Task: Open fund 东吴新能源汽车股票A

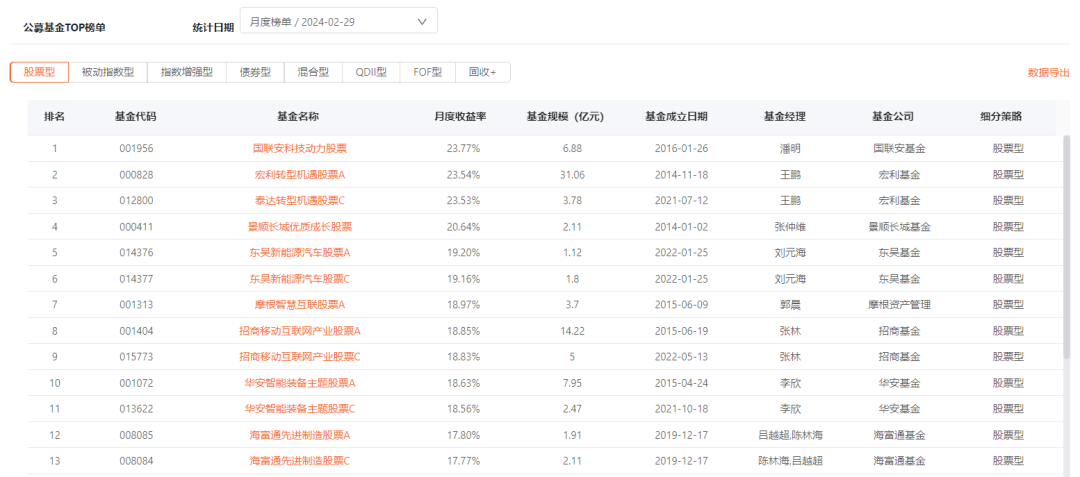Action: pos(300,253)
